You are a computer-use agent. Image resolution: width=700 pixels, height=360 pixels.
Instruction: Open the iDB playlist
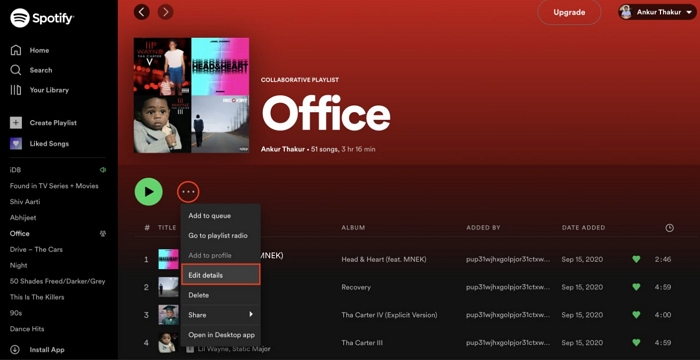(x=16, y=170)
